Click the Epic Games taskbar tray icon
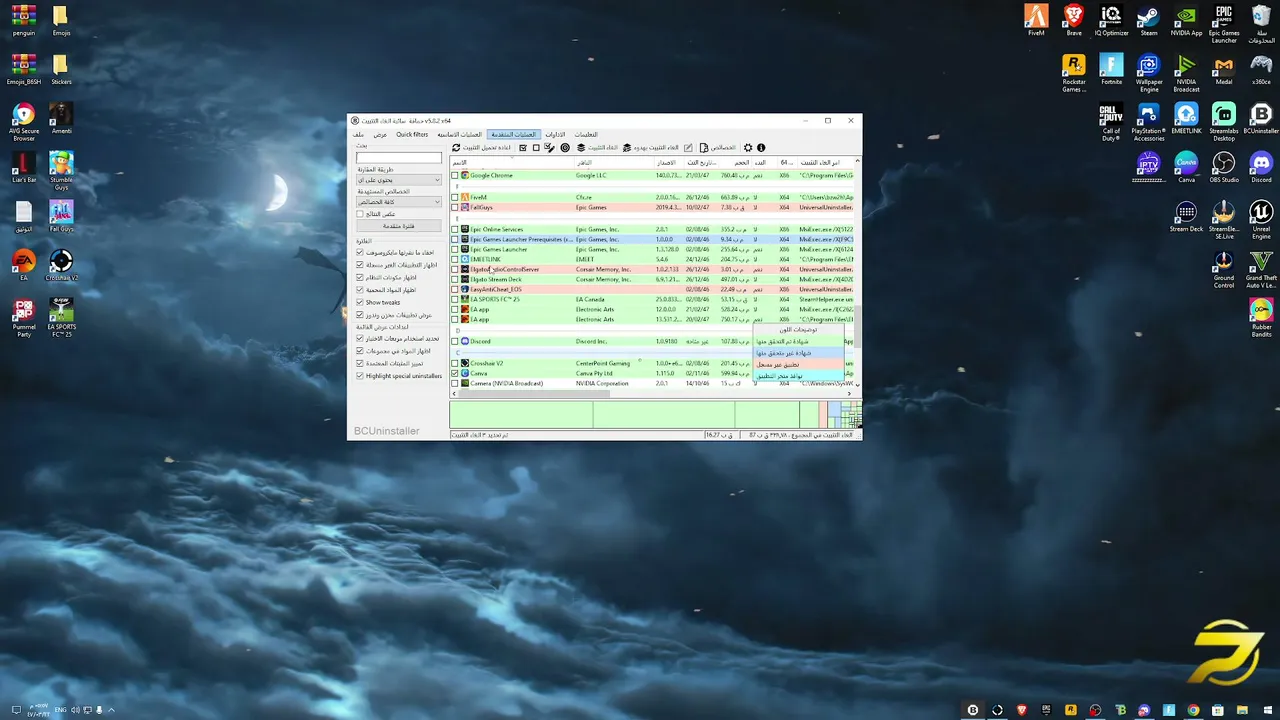The height and width of the screenshot is (720, 1280). click(x=1046, y=710)
